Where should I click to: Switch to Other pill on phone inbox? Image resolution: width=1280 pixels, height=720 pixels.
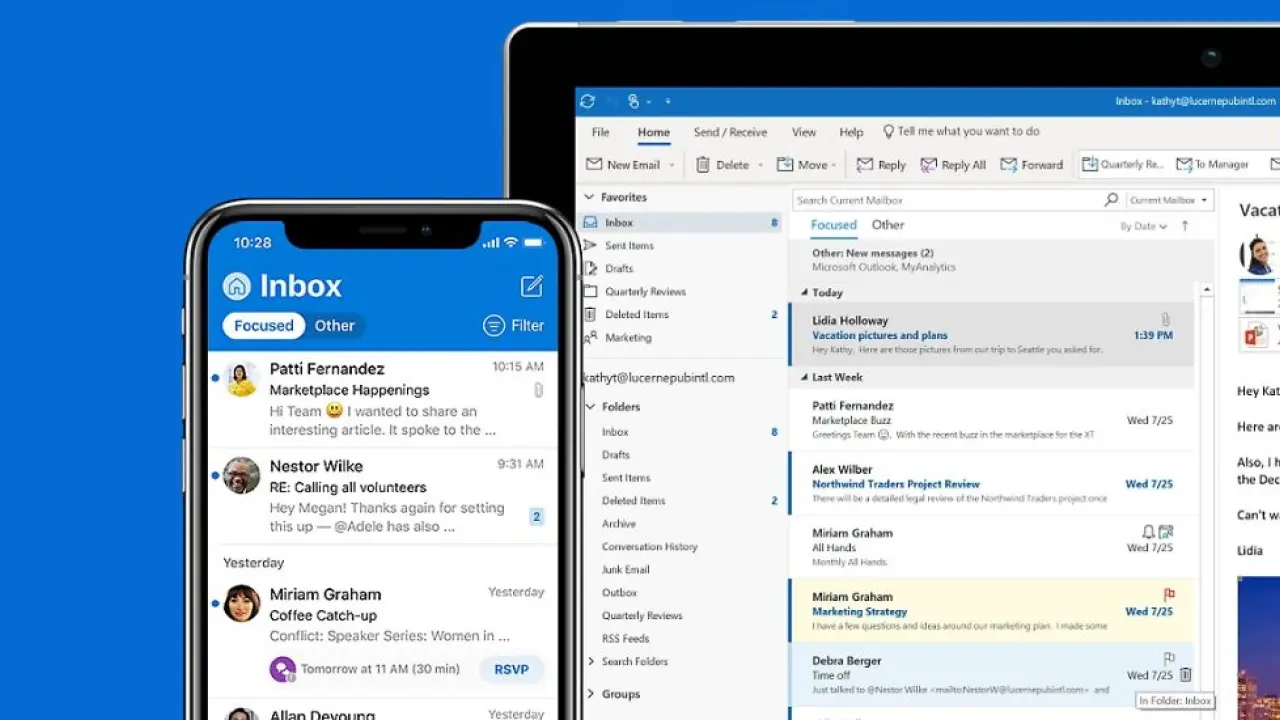[334, 325]
